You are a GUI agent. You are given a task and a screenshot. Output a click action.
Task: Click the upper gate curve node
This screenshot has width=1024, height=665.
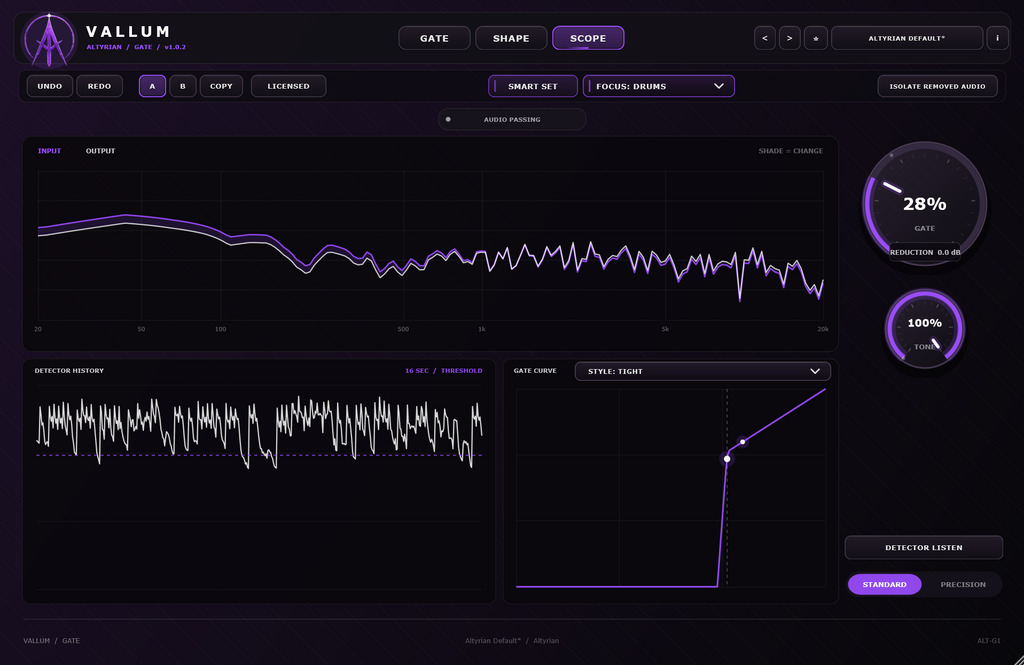[743, 442]
